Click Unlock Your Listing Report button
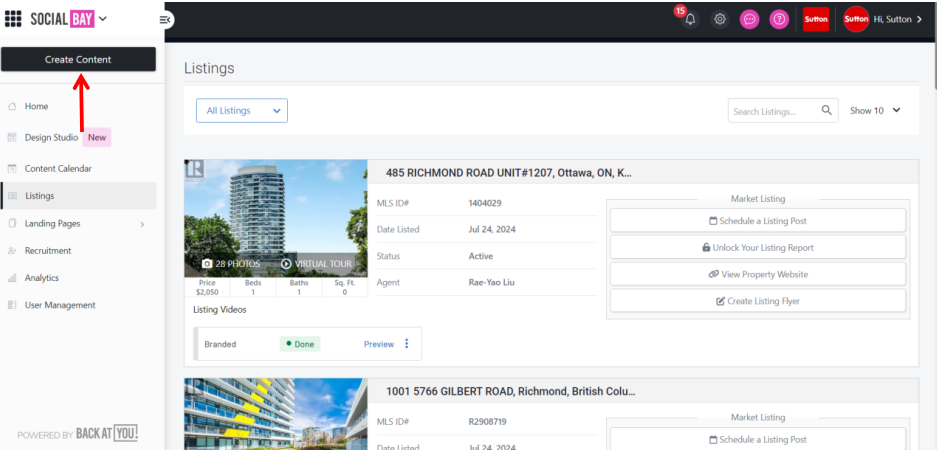937x451 pixels. coord(758,247)
